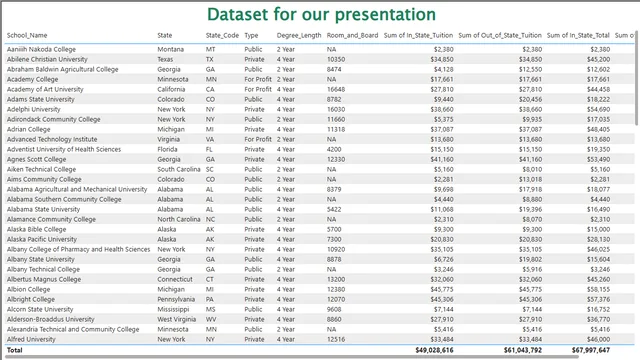640x360 pixels.
Task: Click the horizontal scrollbar below the table
Action: tap(292, 357)
